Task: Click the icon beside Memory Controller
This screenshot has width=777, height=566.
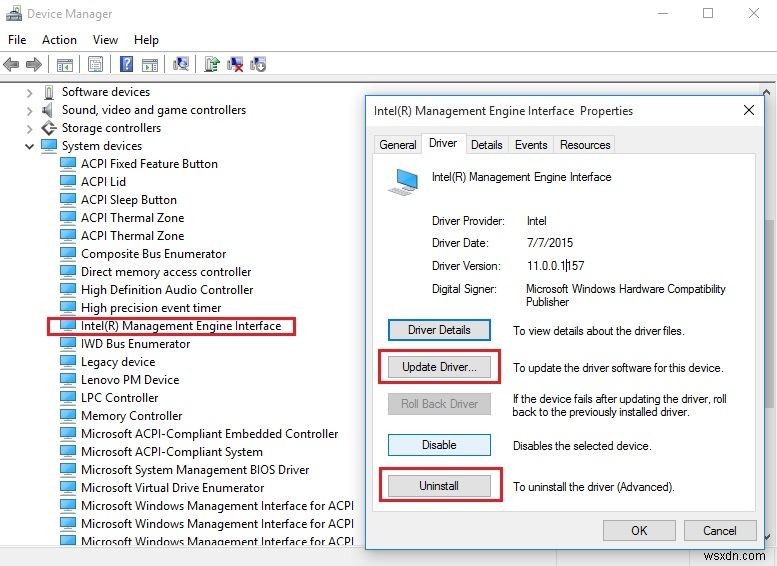Action: 68,415
